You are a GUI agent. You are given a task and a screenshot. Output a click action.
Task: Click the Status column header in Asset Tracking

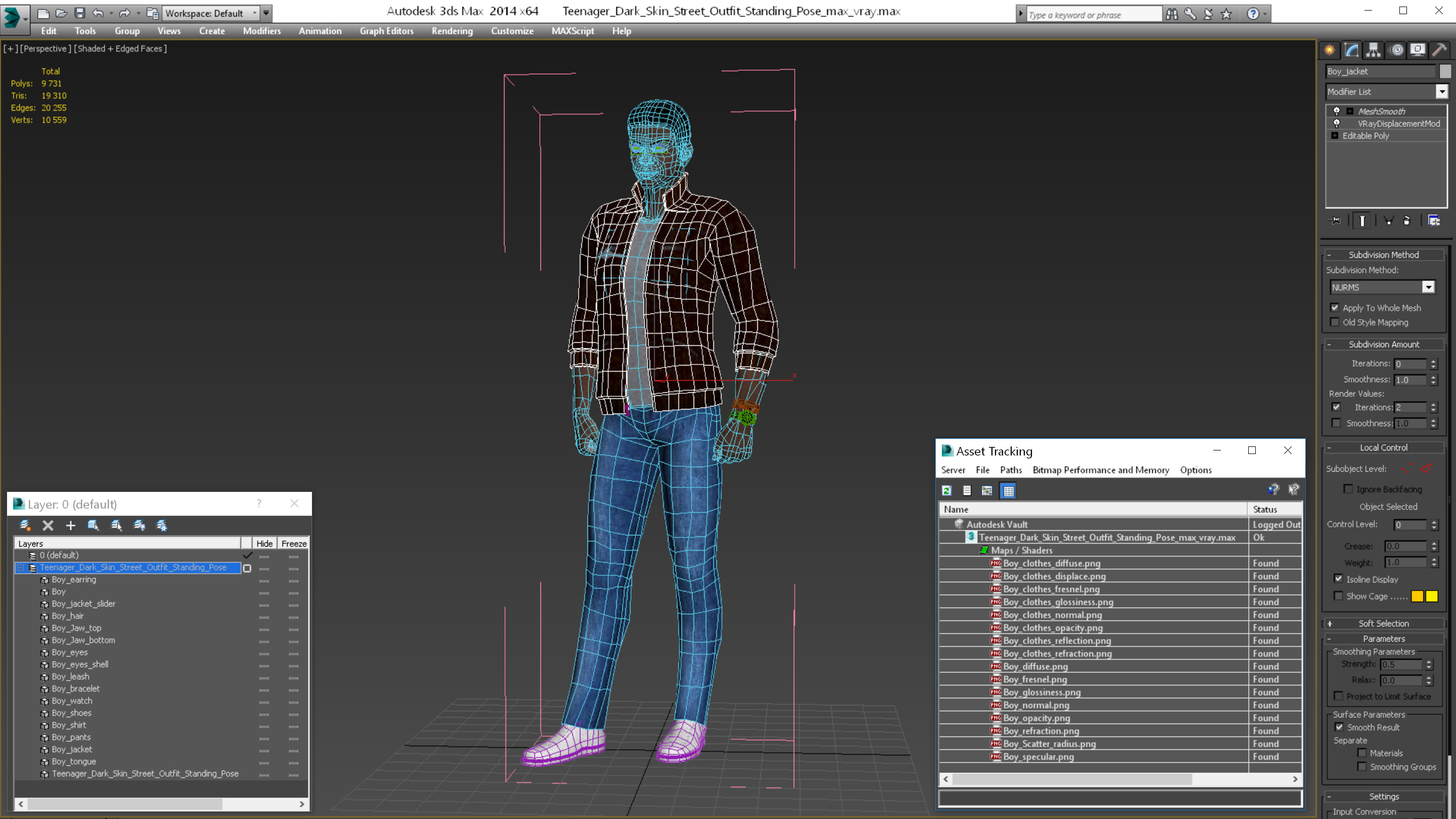tap(1275, 509)
